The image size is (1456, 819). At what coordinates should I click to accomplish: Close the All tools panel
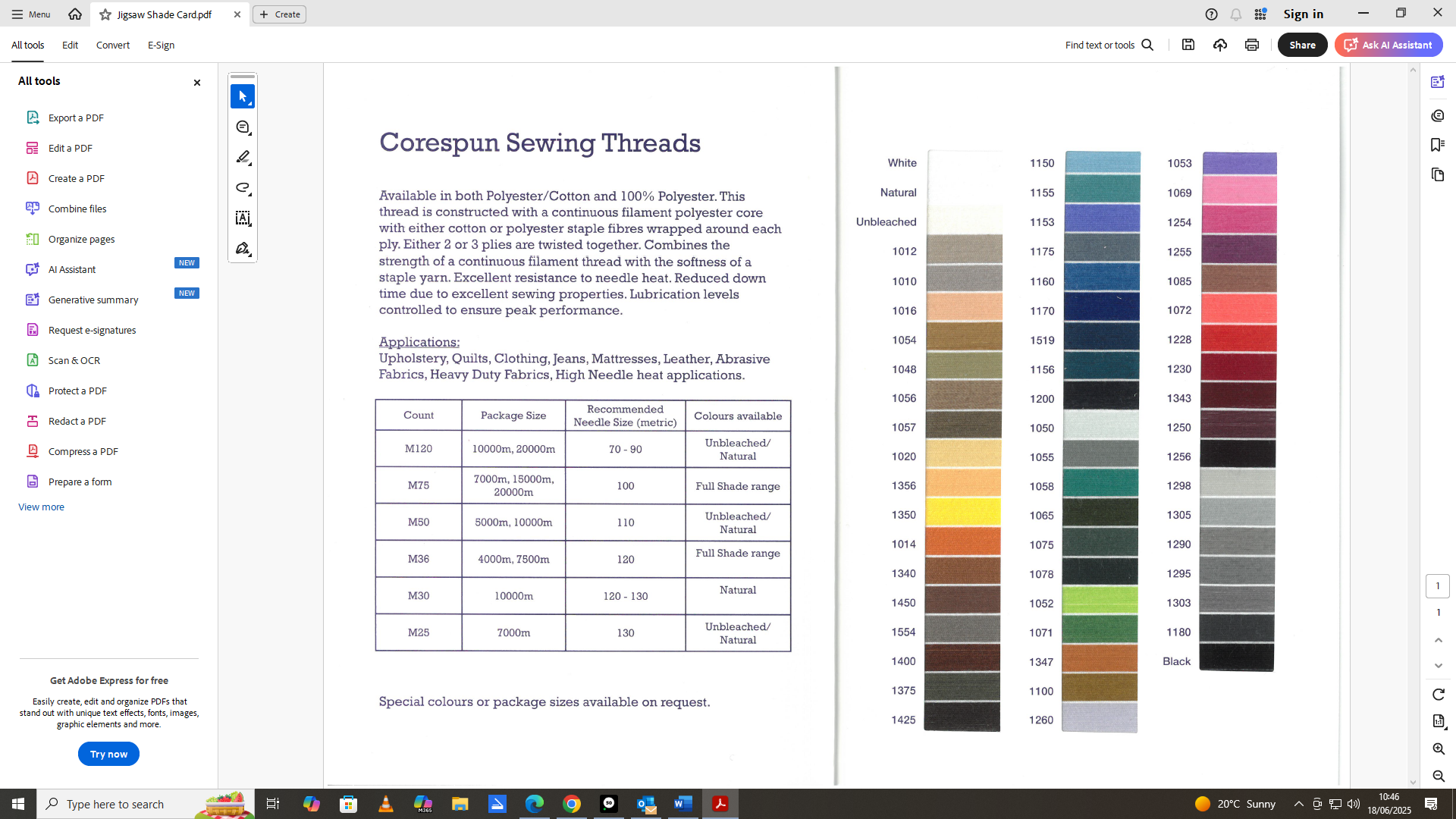(197, 83)
